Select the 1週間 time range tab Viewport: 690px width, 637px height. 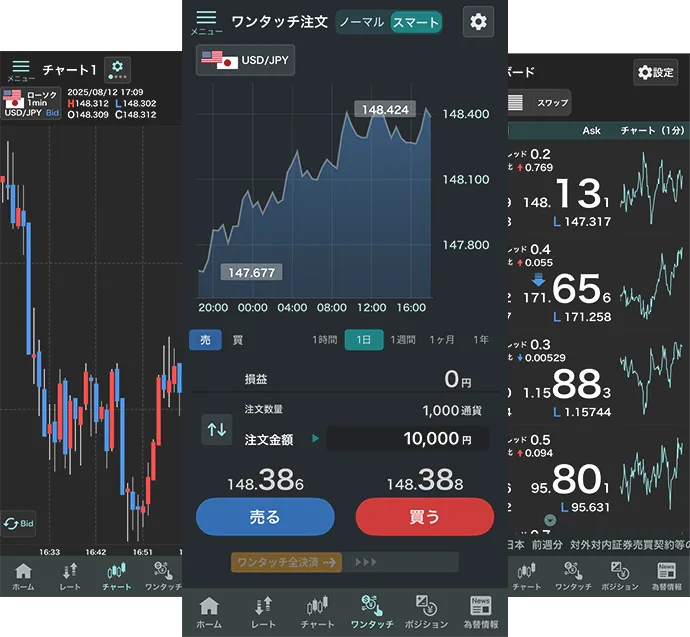404,340
